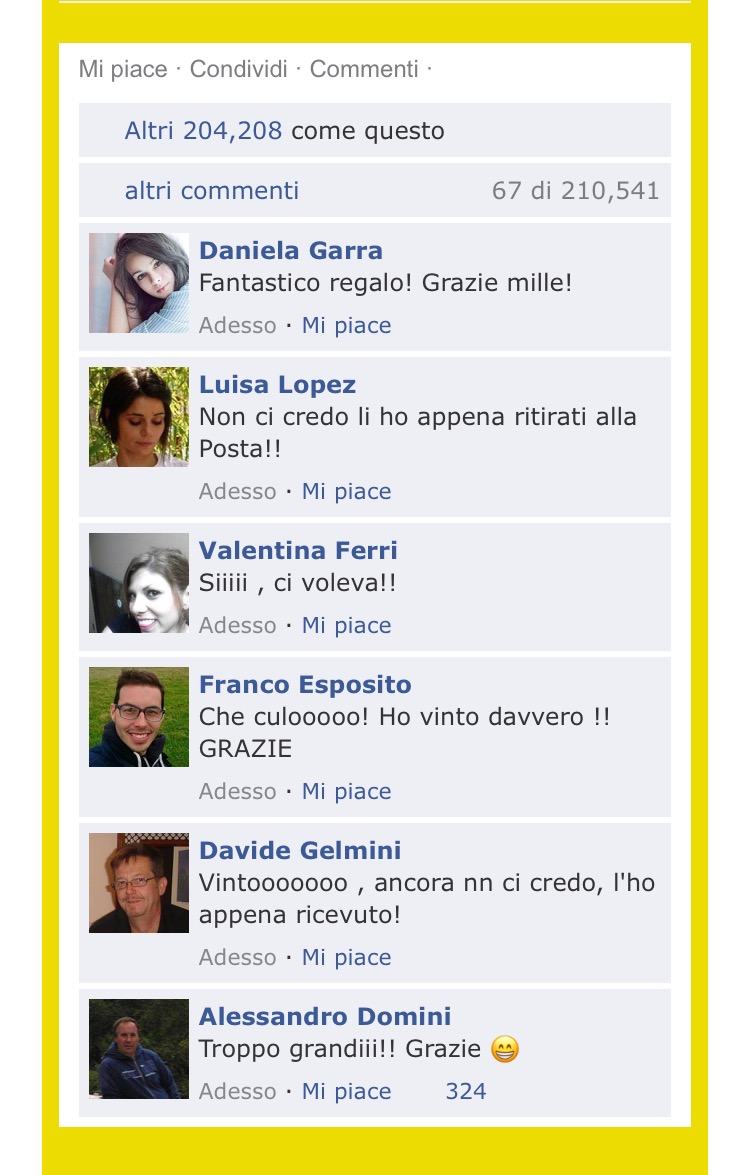Open the Commenti link
This screenshot has height=1175, width=750.
[x=364, y=69]
